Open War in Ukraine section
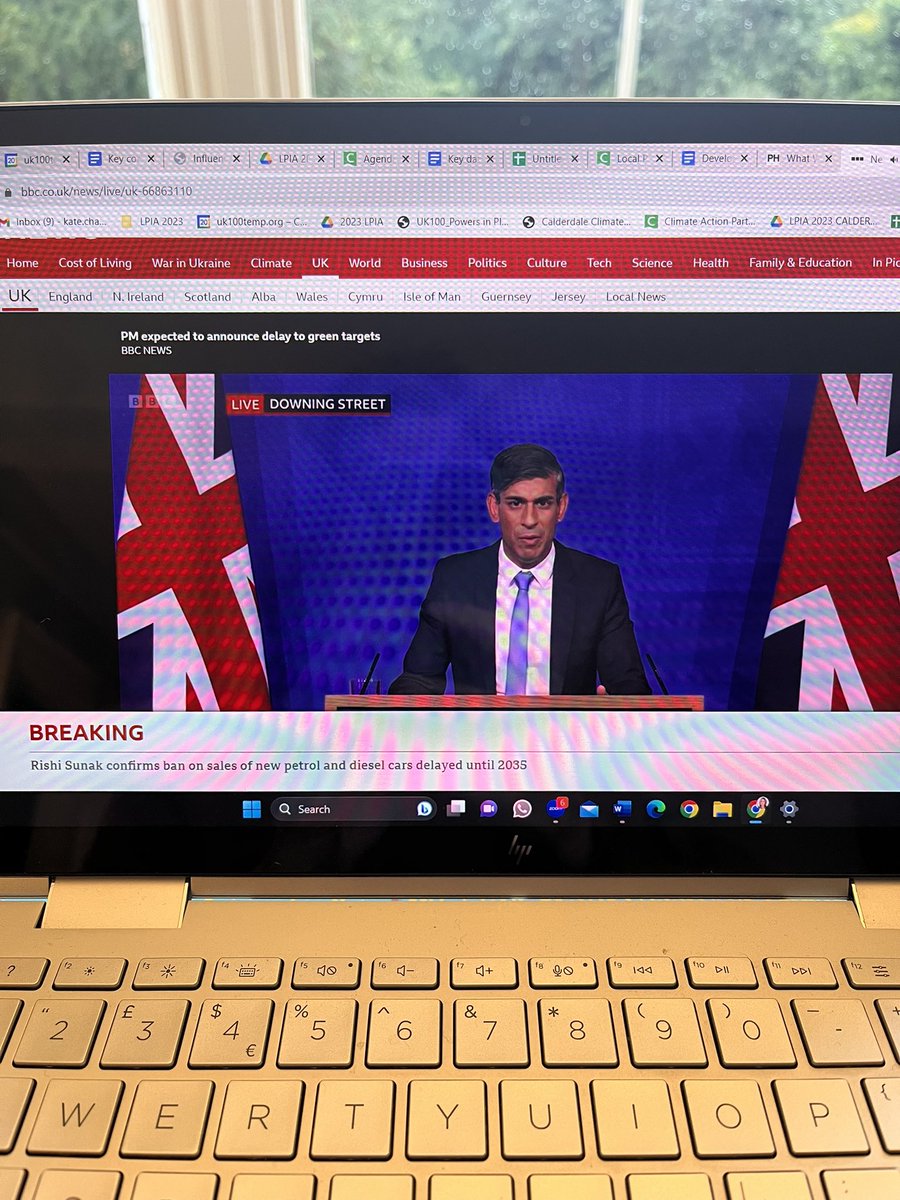Screen dimensions: 900x1200 pos(191,263)
